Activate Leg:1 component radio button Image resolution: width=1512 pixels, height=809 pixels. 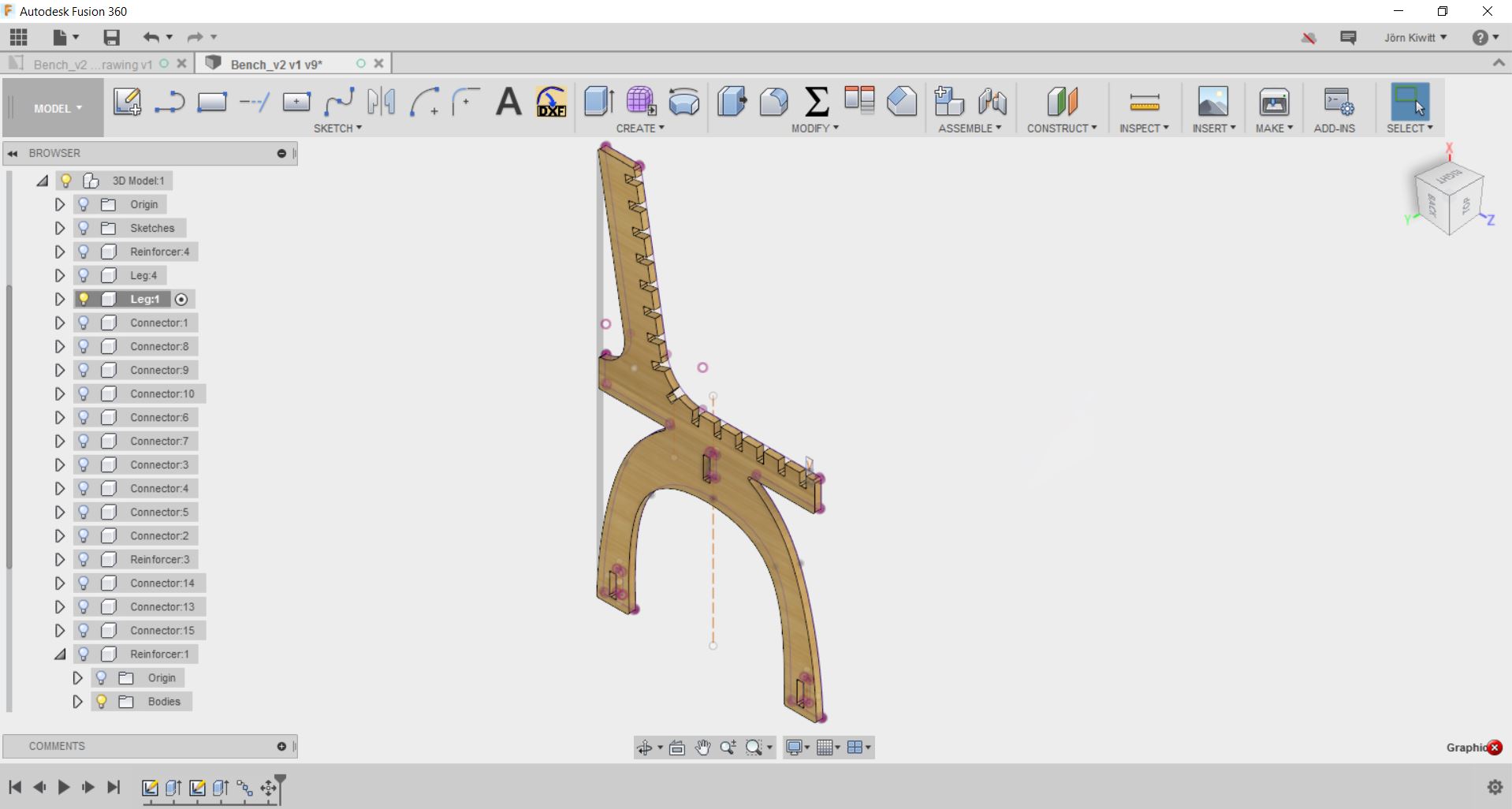click(181, 299)
